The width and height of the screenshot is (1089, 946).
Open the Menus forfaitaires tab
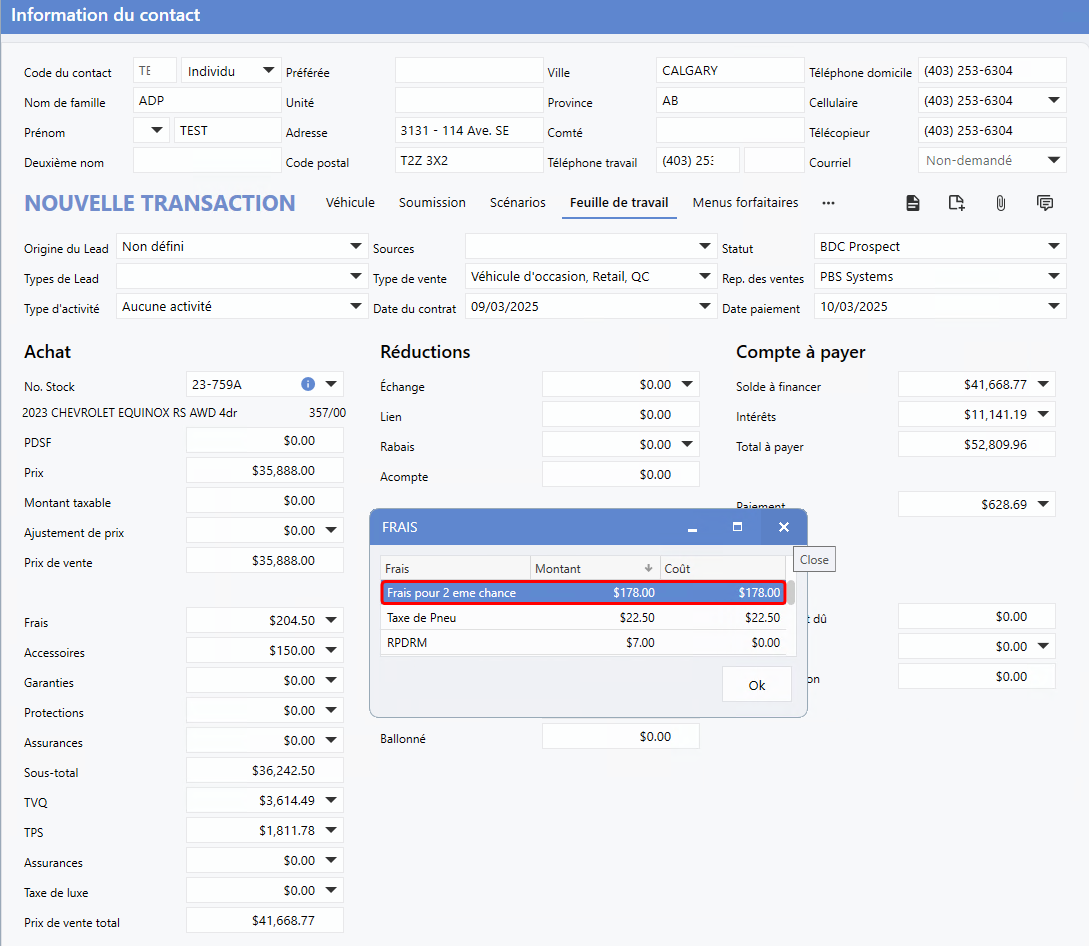pyautogui.click(x=745, y=203)
